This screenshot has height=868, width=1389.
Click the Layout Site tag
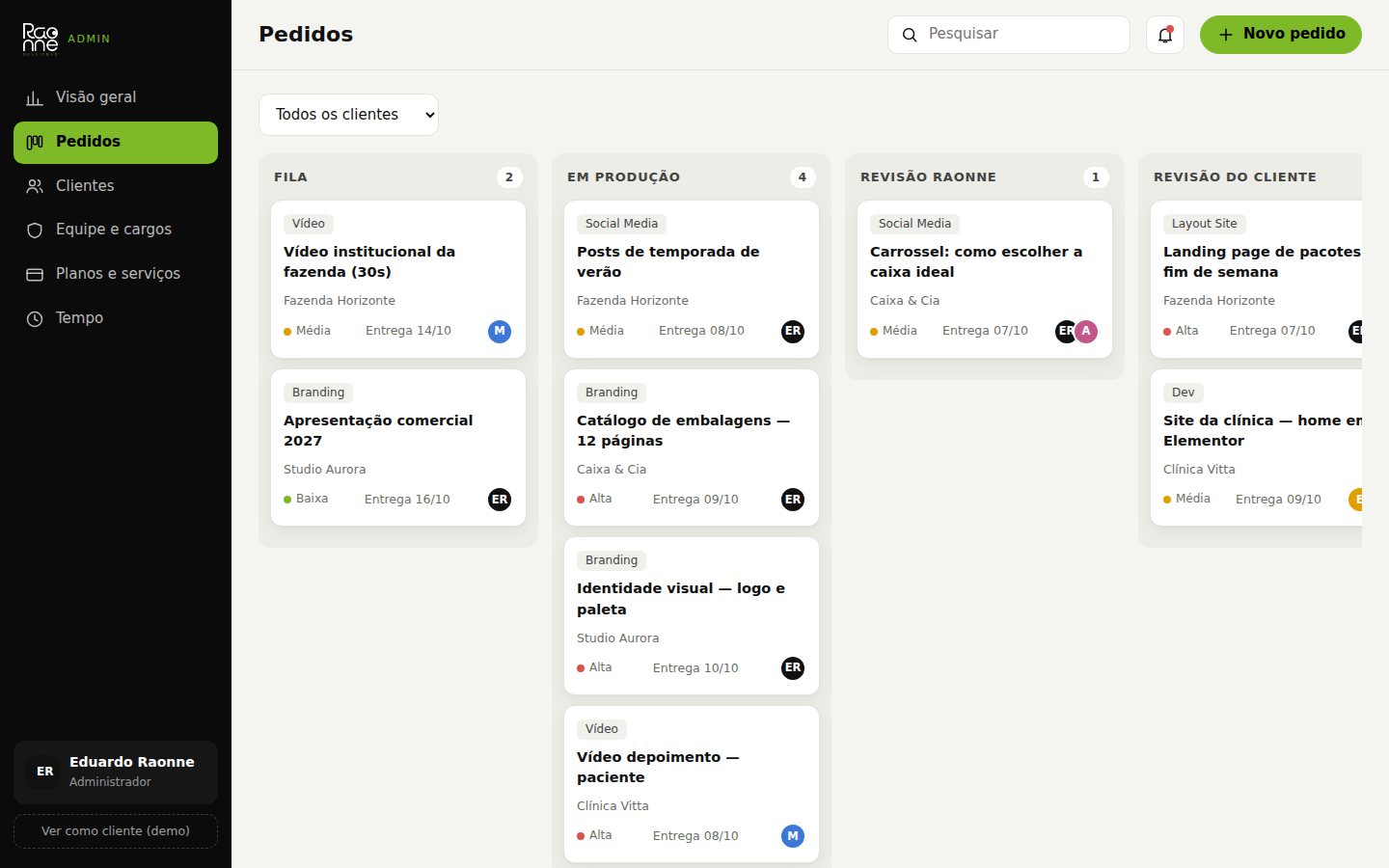[x=1204, y=224]
